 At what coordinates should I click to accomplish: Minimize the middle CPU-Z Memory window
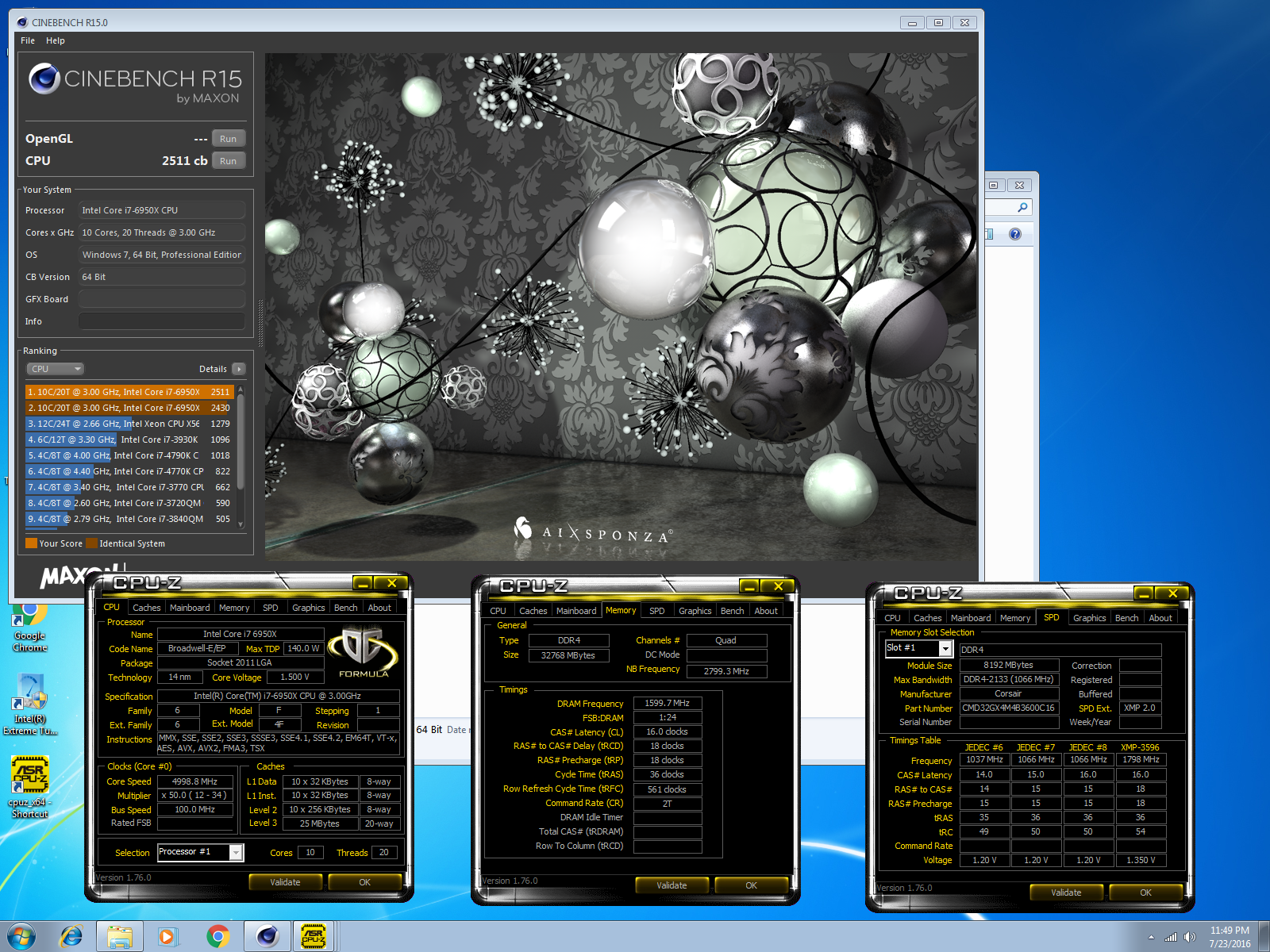tap(749, 586)
